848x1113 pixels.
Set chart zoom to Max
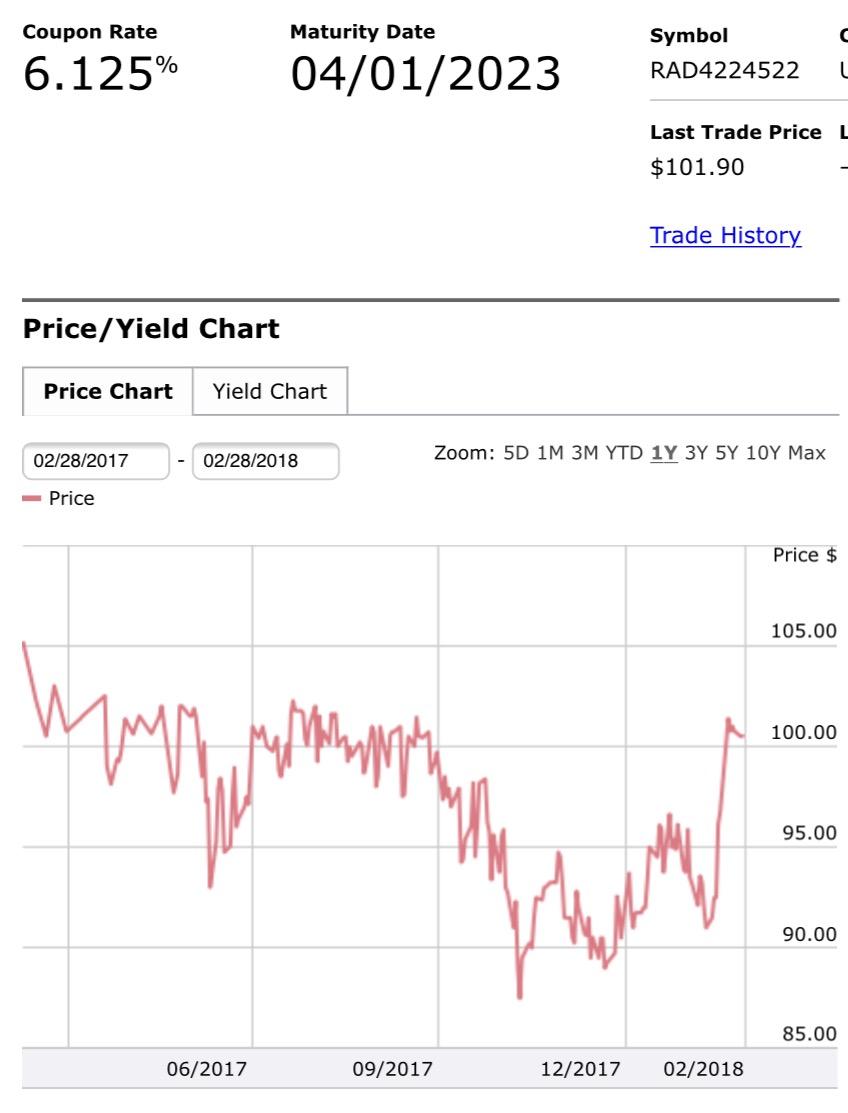[x=807, y=453]
